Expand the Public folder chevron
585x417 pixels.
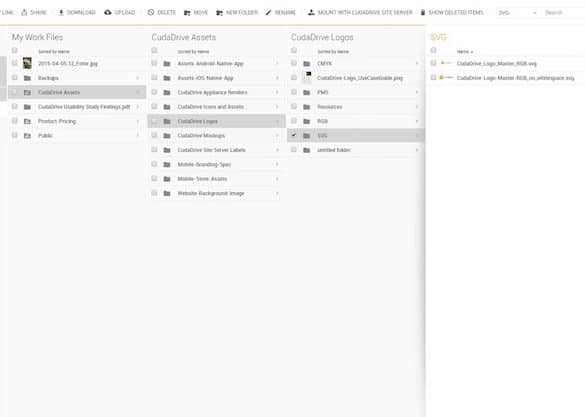pyautogui.click(x=138, y=136)
